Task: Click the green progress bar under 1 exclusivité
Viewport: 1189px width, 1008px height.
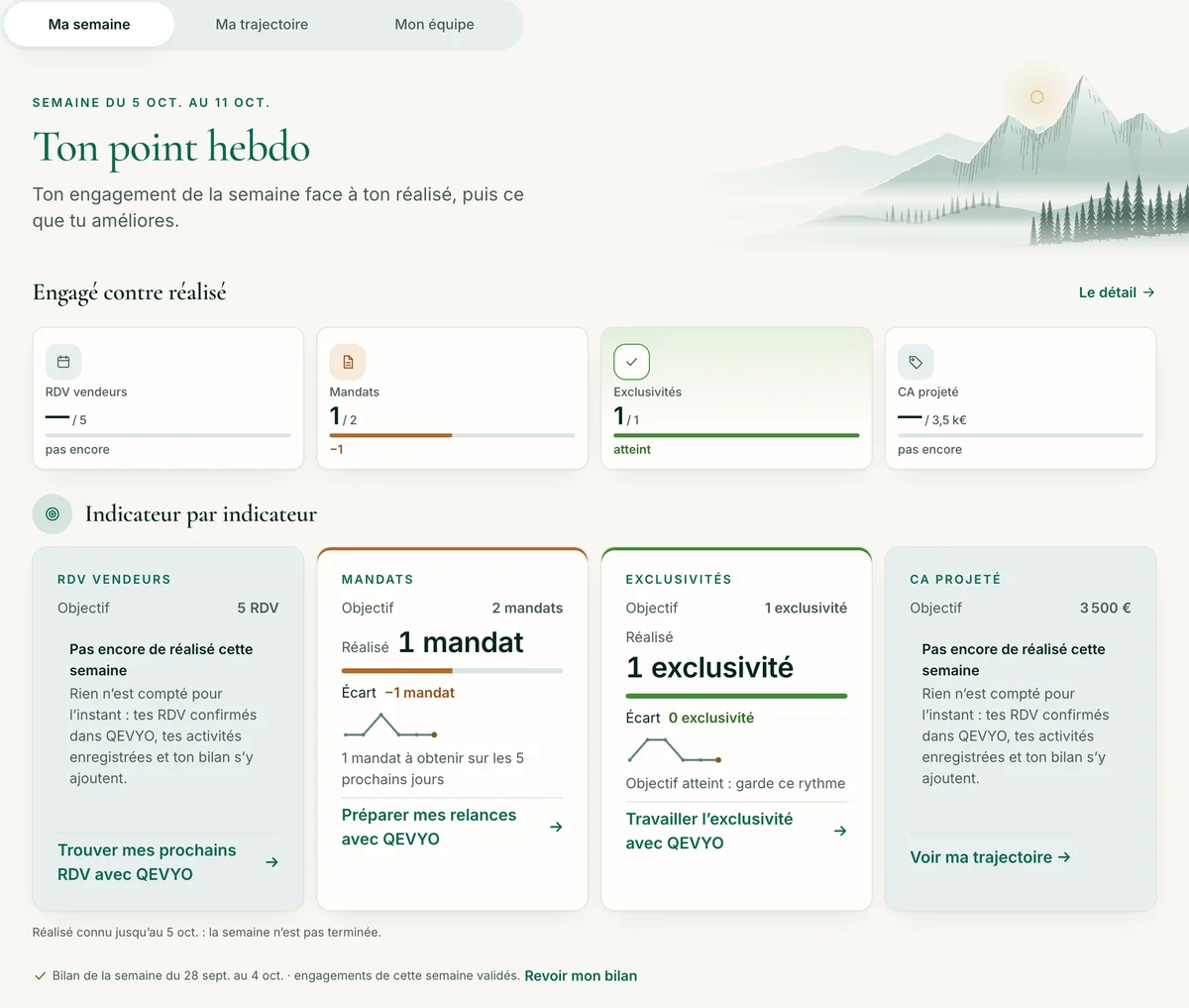Action: [736, 696]
